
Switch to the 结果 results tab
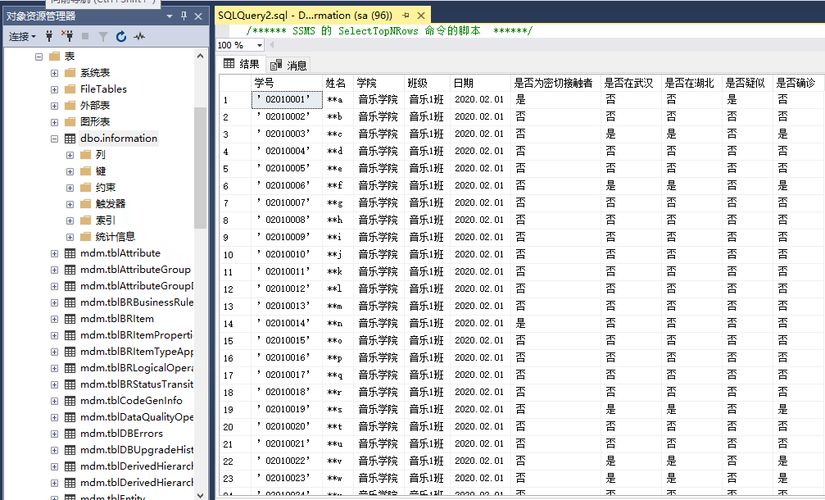(242, 64)
